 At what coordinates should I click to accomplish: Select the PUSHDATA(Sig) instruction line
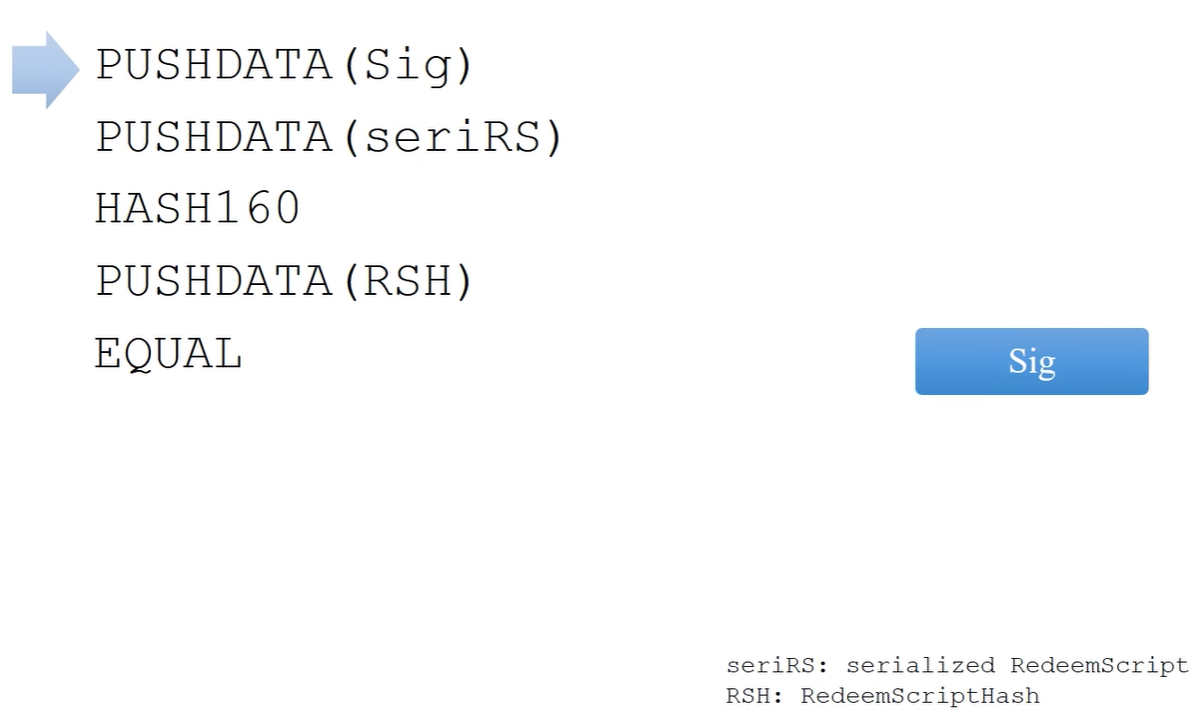284,65
